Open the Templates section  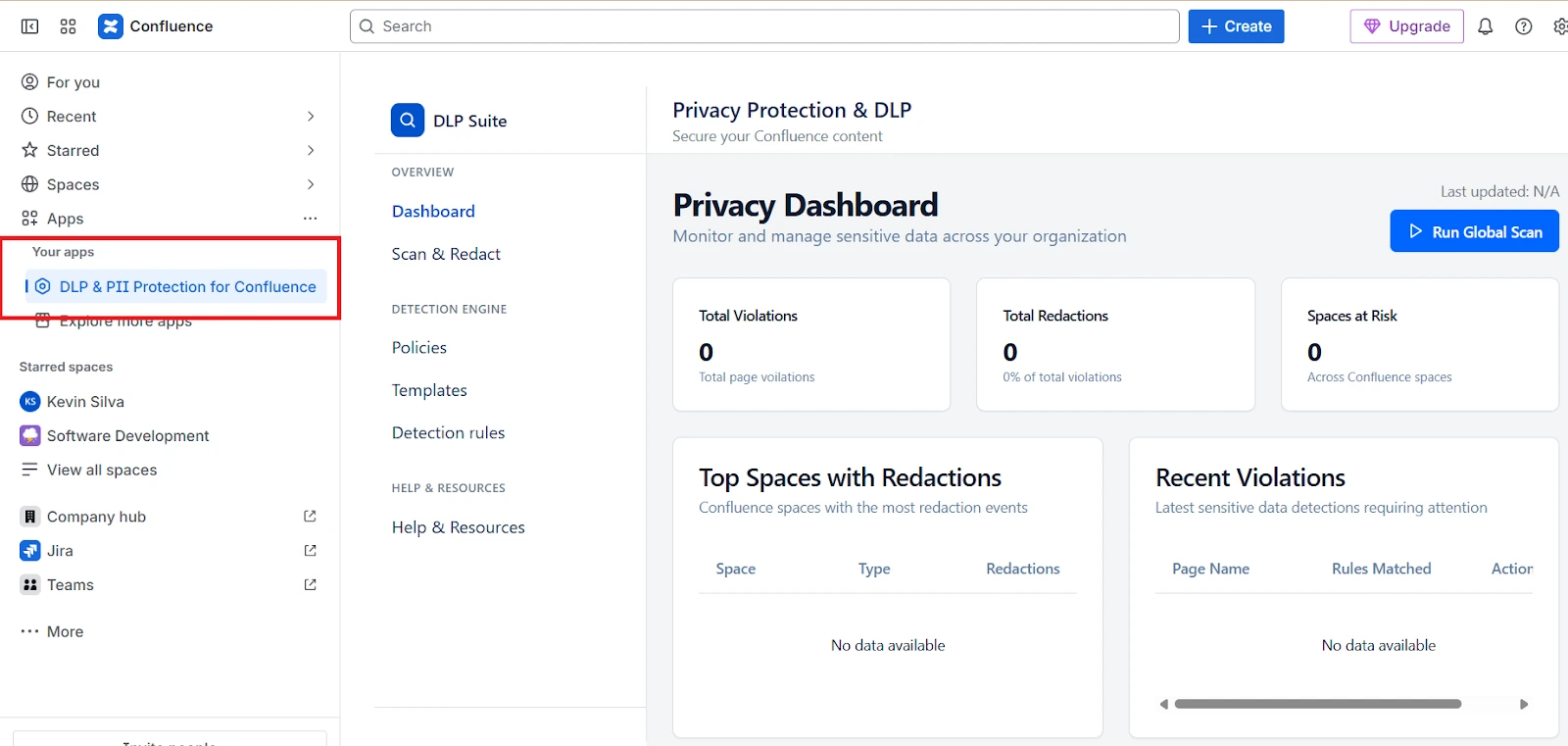click(429, 390)
